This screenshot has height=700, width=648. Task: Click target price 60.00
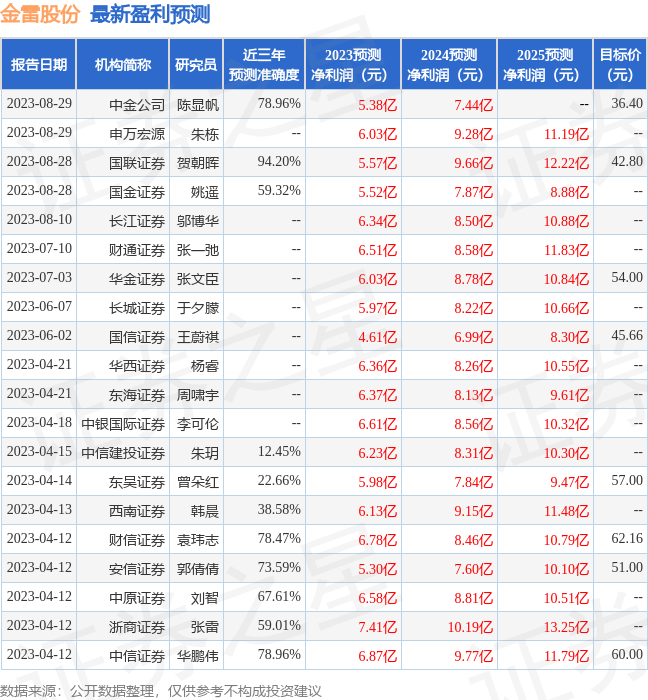(627, 655)
